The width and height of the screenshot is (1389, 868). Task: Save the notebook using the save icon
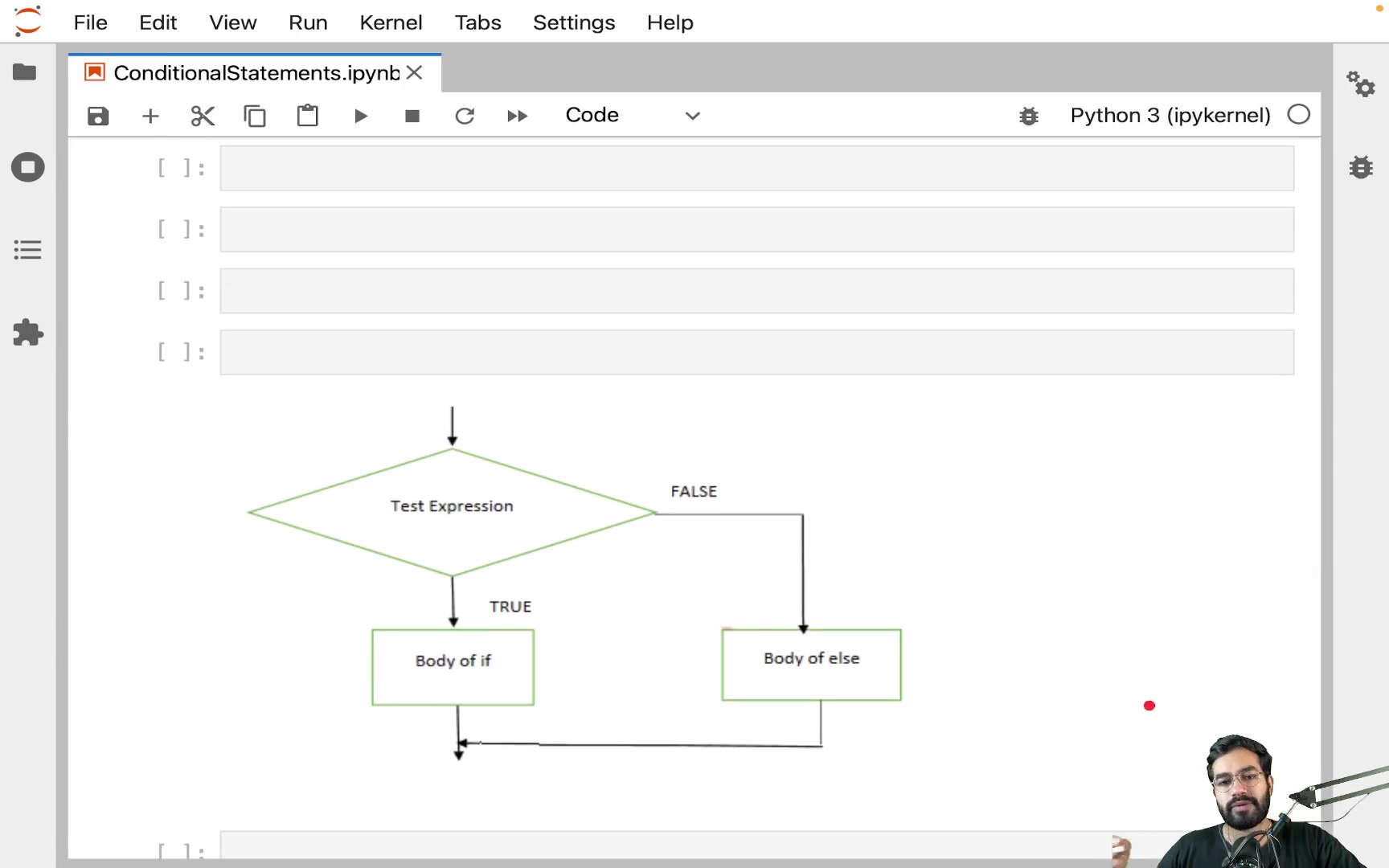click(x=97, y=116)
